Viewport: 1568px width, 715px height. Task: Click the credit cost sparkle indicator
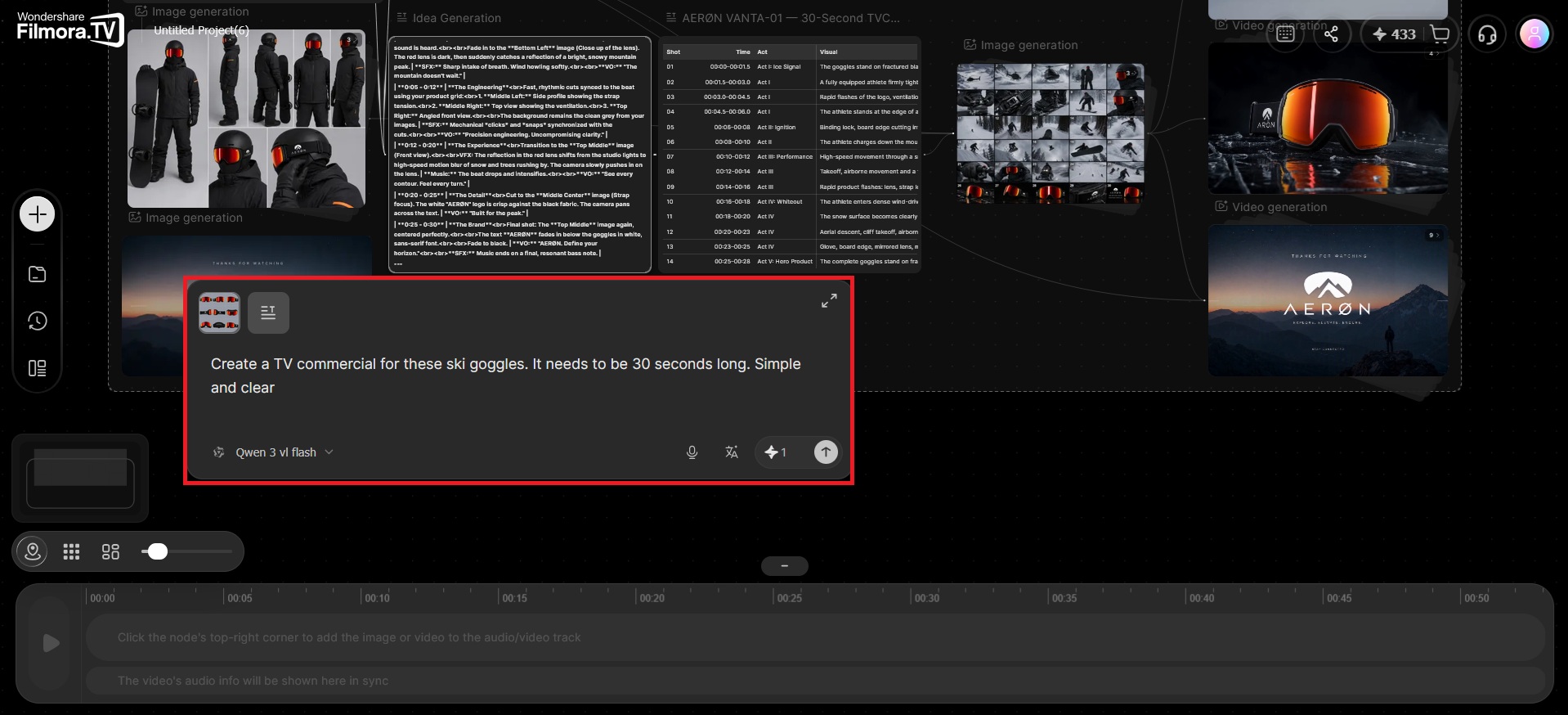pyautogui.click(x=775, y=452)
